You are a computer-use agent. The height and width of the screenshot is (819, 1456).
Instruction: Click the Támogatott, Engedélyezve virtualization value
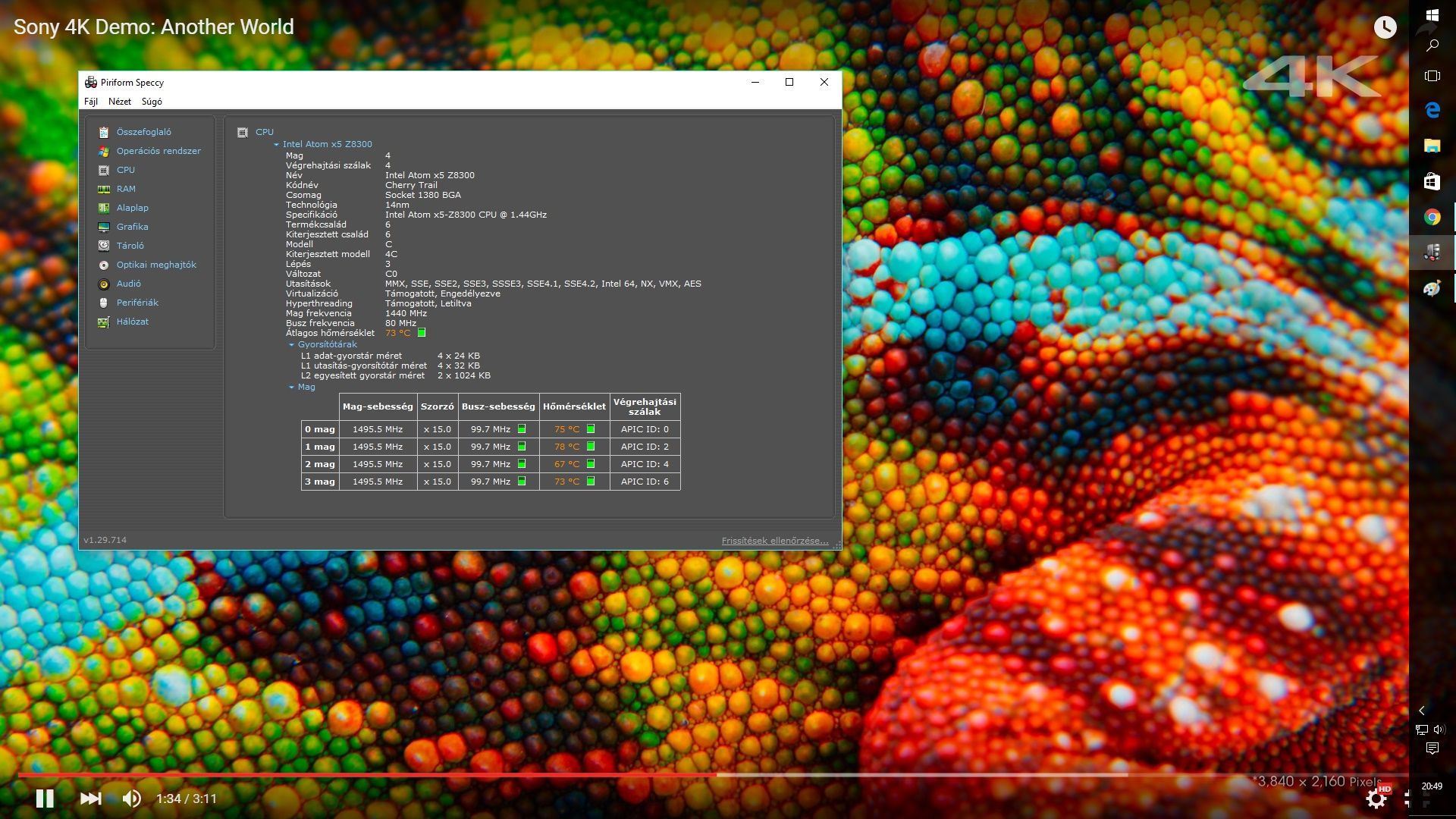point(442,293)
